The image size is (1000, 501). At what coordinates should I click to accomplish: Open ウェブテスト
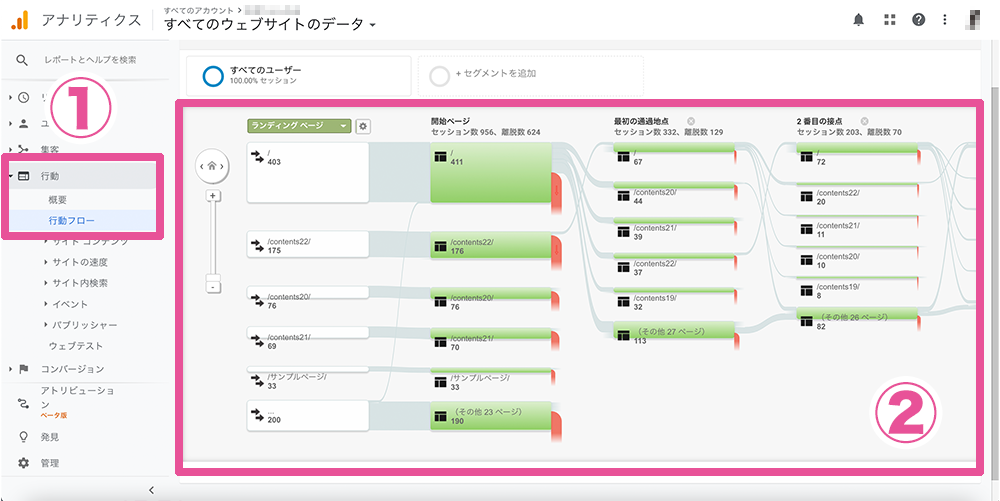pyautogui.click(x=76, y=346)
